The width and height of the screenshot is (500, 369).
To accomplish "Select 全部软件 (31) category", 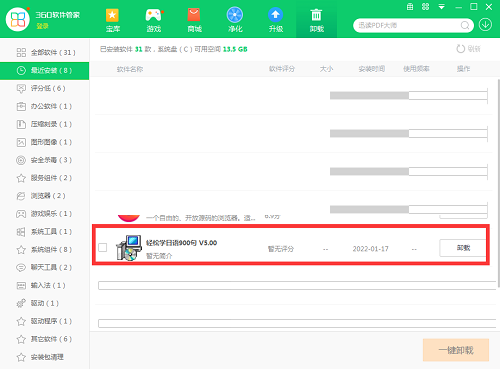I will (45, 52).
